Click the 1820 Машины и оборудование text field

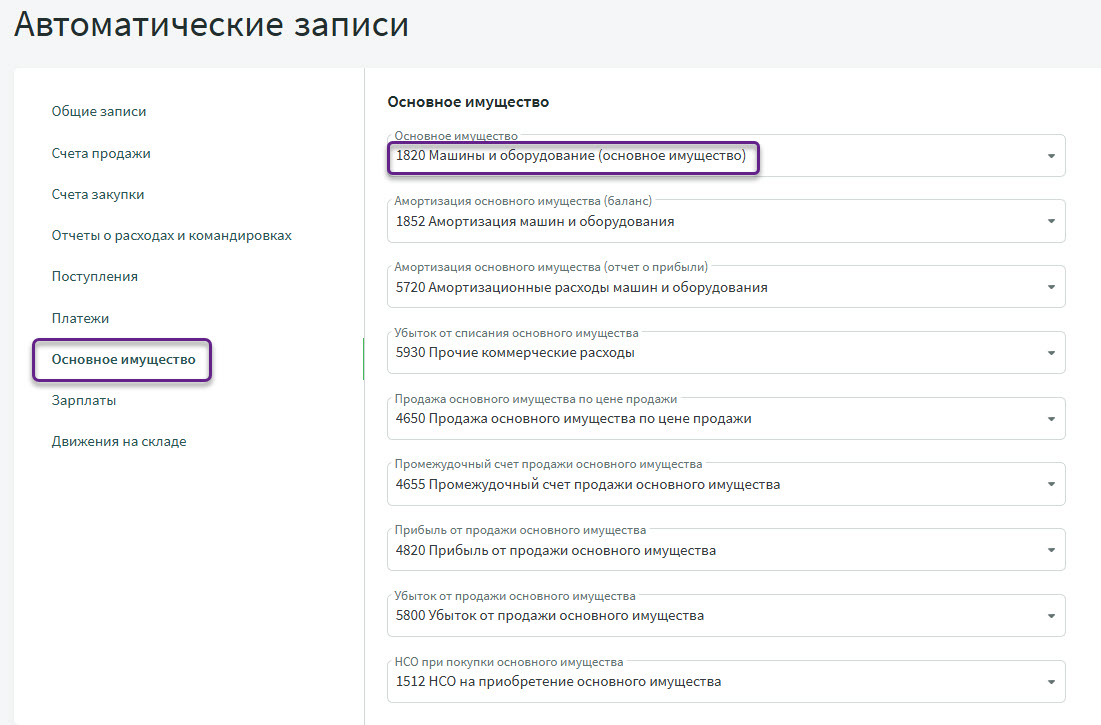pos(571,156)
